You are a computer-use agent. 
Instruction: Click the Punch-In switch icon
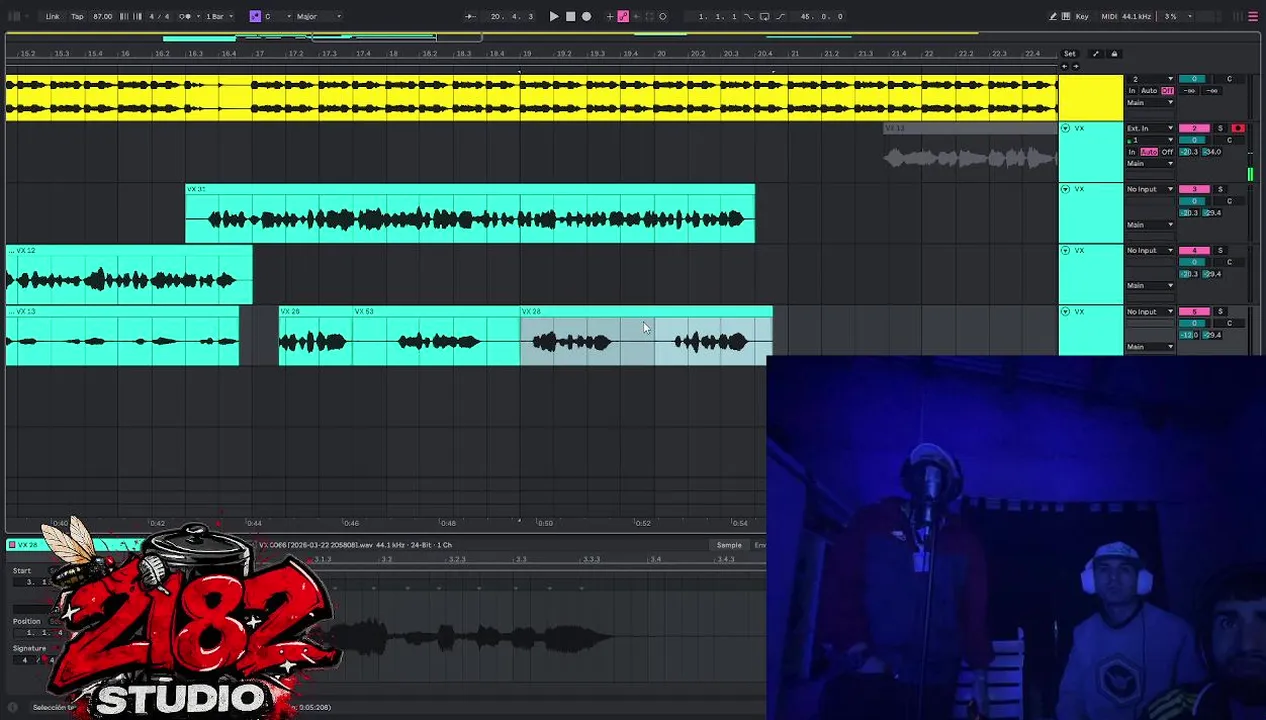[748, 16]
